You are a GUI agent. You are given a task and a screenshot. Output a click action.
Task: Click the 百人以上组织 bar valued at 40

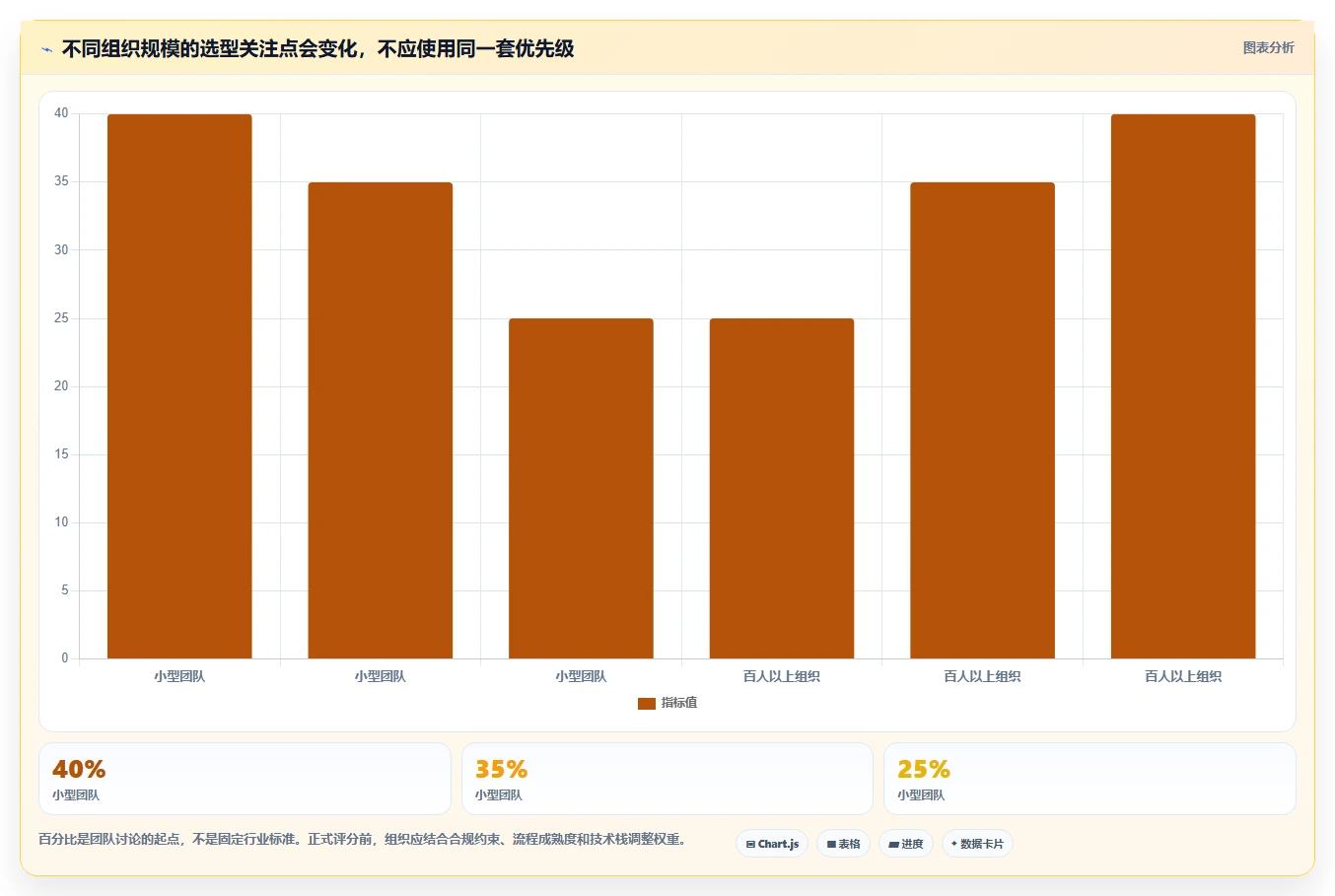(x=1183, y=386)
